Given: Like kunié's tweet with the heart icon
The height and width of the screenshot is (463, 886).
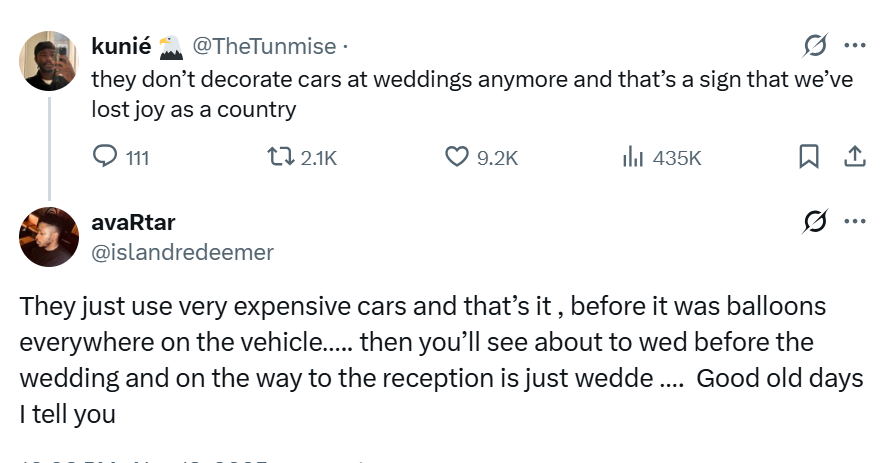Looking at the screenshot, I should (456, 157).
